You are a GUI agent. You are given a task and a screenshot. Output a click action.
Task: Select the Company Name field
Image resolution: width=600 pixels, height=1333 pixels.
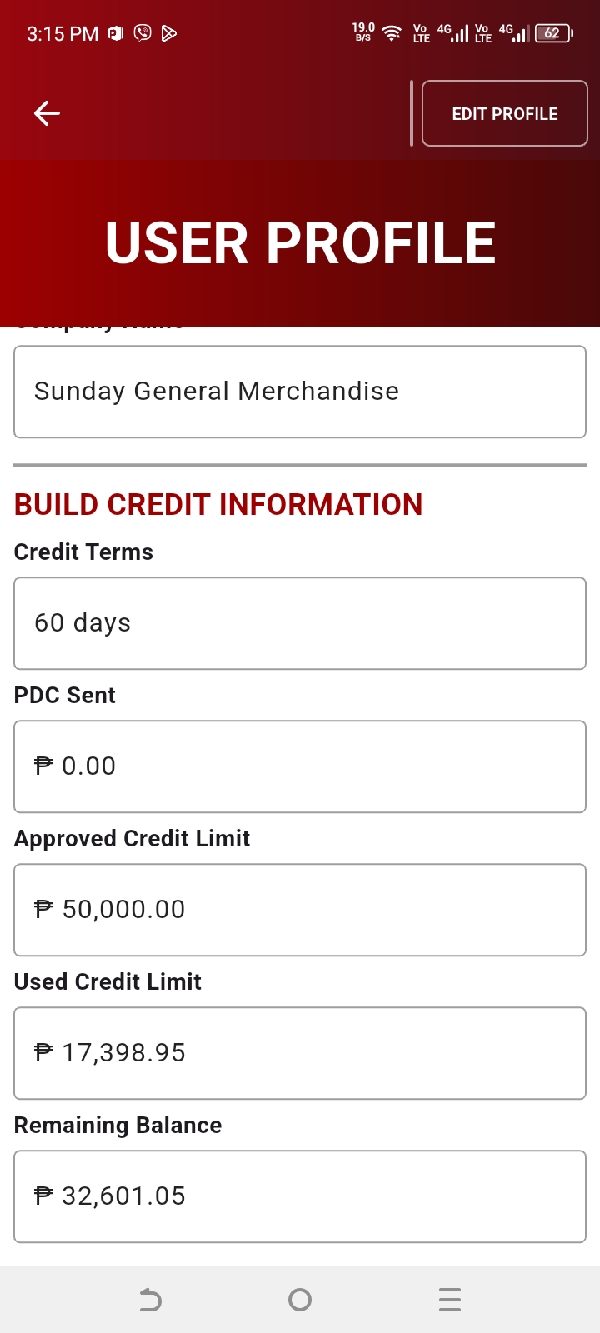coord(300,391)
